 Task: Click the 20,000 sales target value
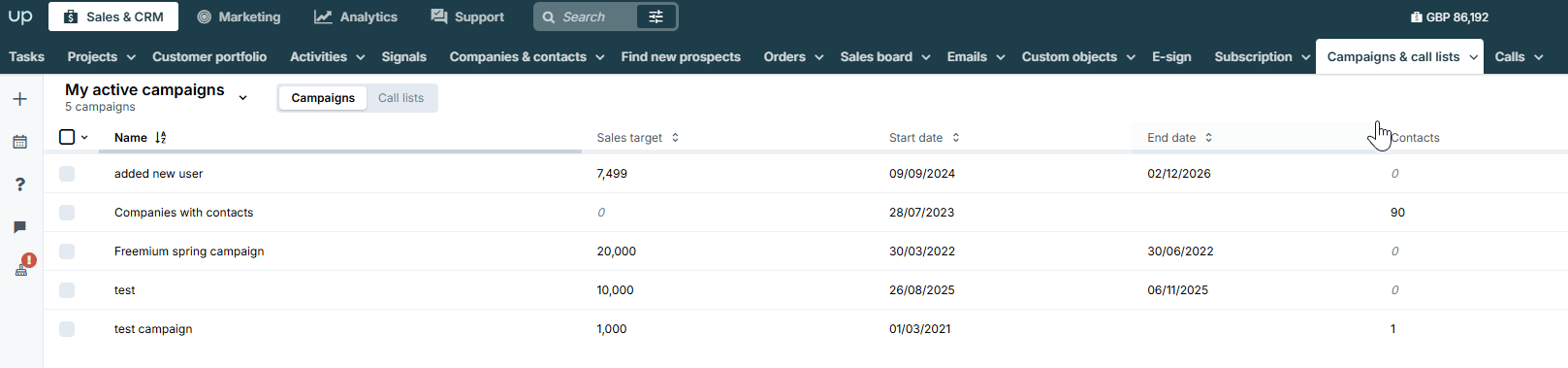[617, 251]
